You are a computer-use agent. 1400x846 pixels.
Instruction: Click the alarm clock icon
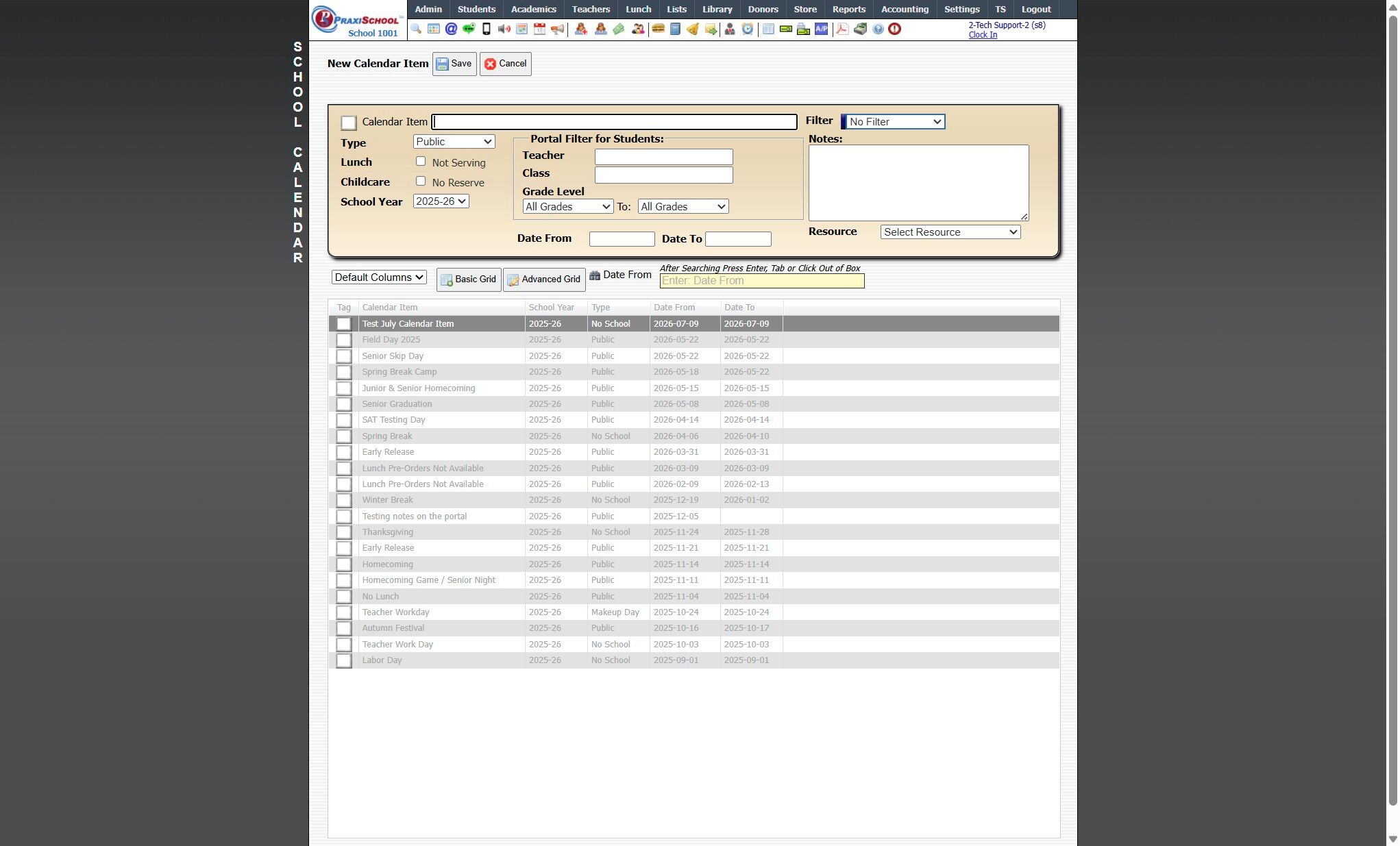point(748,29)
